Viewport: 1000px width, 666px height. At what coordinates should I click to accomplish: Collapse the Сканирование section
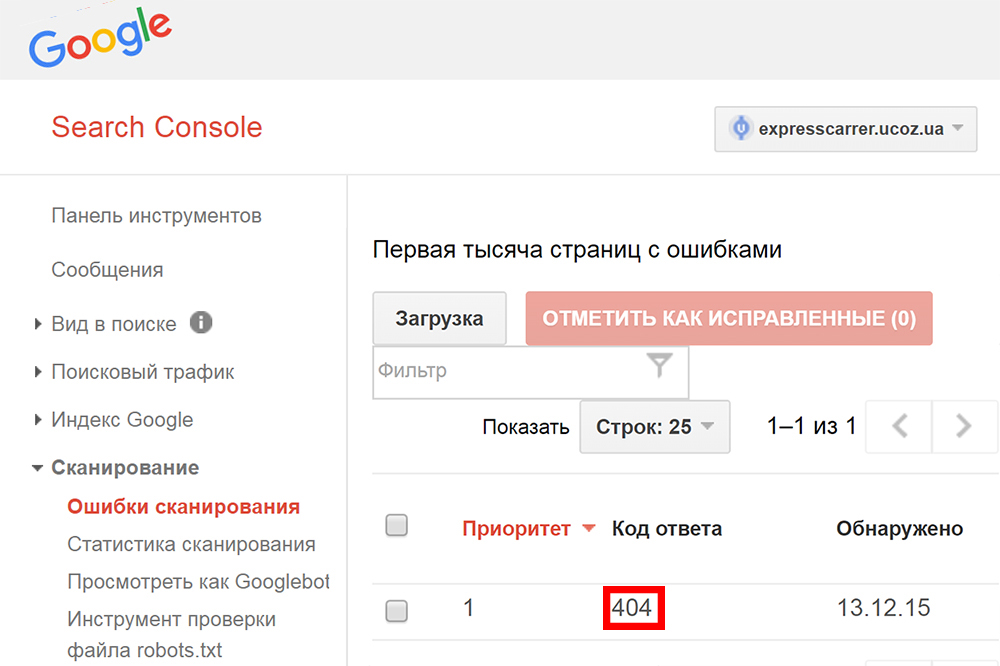pos(125,468)
